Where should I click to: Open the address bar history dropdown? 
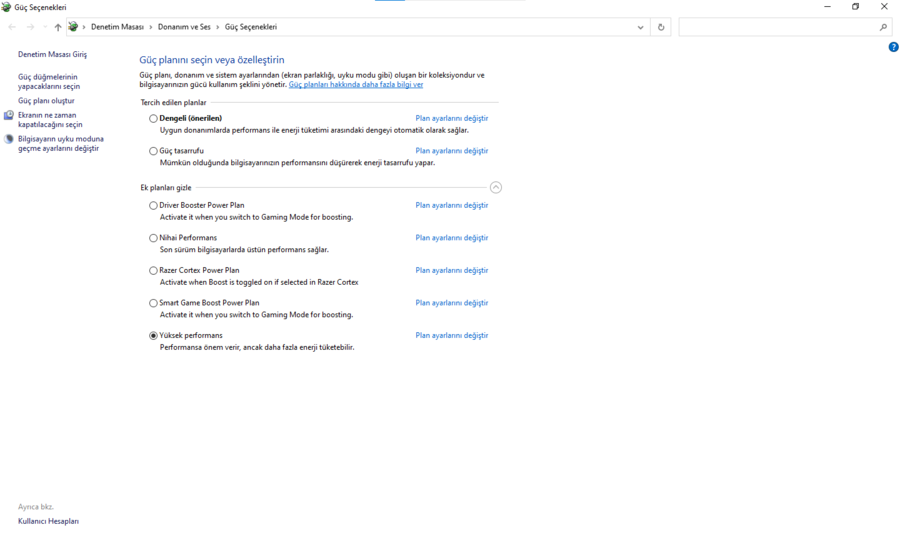click(640, 27)
